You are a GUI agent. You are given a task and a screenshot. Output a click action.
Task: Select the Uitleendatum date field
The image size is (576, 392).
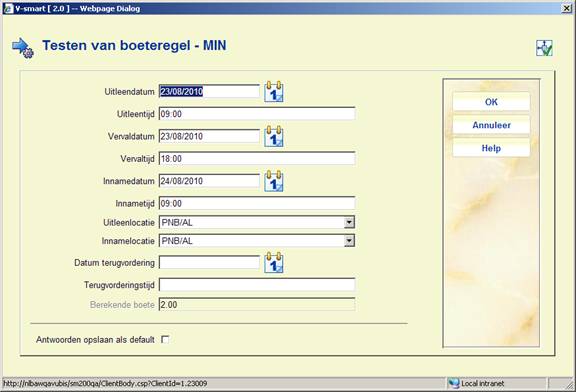(209, 91)
